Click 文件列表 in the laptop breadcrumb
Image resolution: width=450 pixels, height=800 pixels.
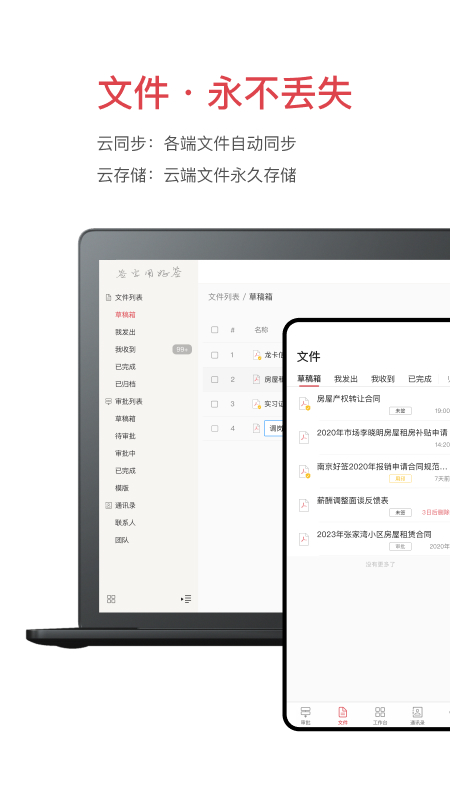coord(223,297)
